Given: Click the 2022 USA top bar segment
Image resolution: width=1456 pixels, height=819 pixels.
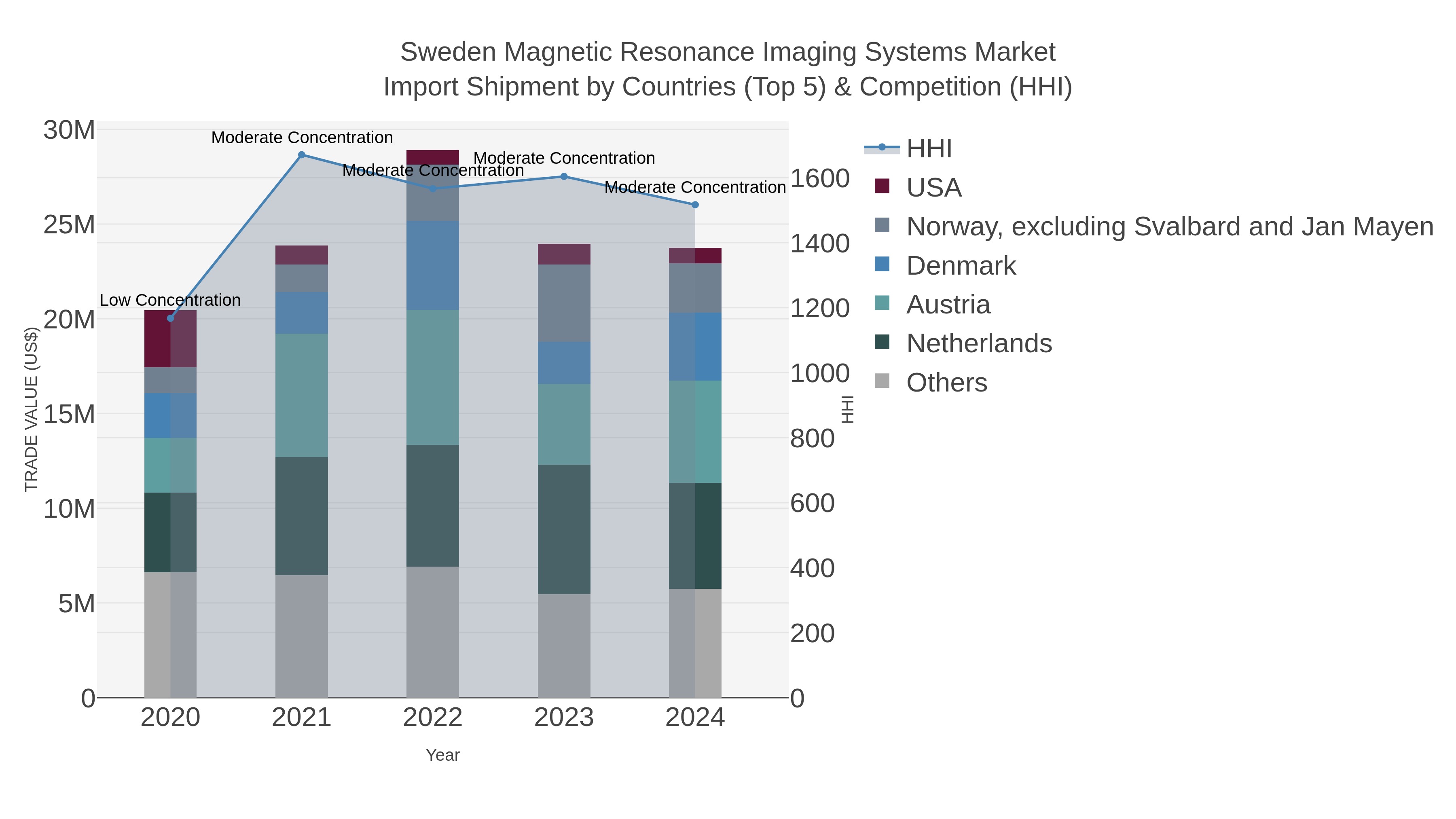Looking at the screenshot, I should 433,157.
